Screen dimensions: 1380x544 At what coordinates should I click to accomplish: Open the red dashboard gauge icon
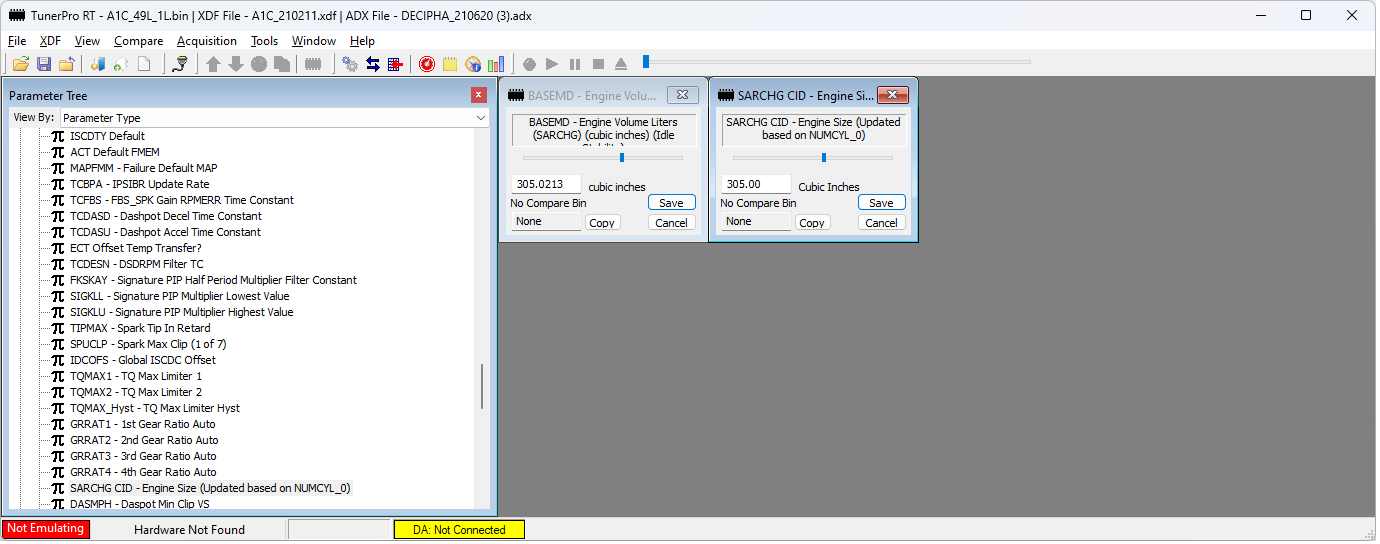[x=427, y=64]
